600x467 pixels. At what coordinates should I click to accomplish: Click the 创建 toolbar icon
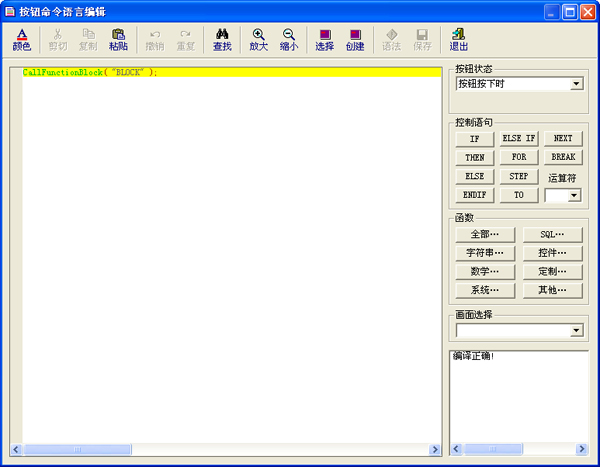pyautogui.click(x=355, y=40)
